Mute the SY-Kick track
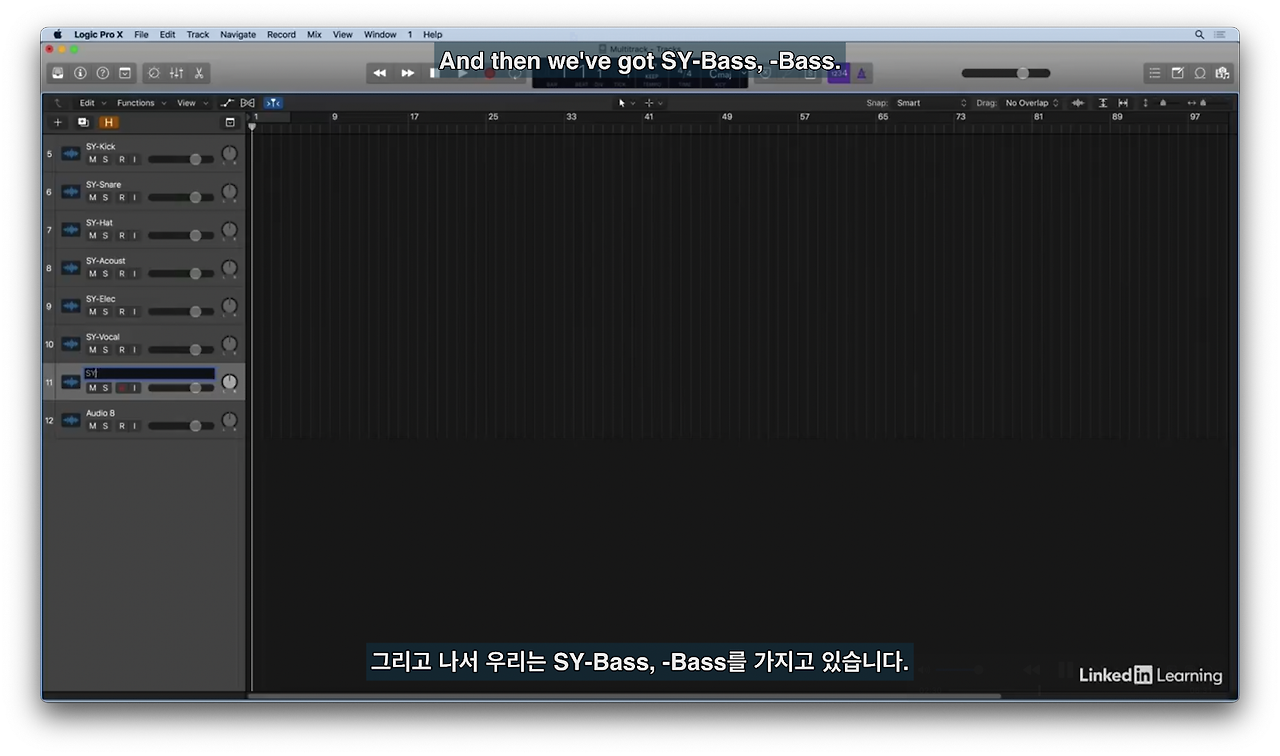Screen dimensions: 1280x756 93,159
